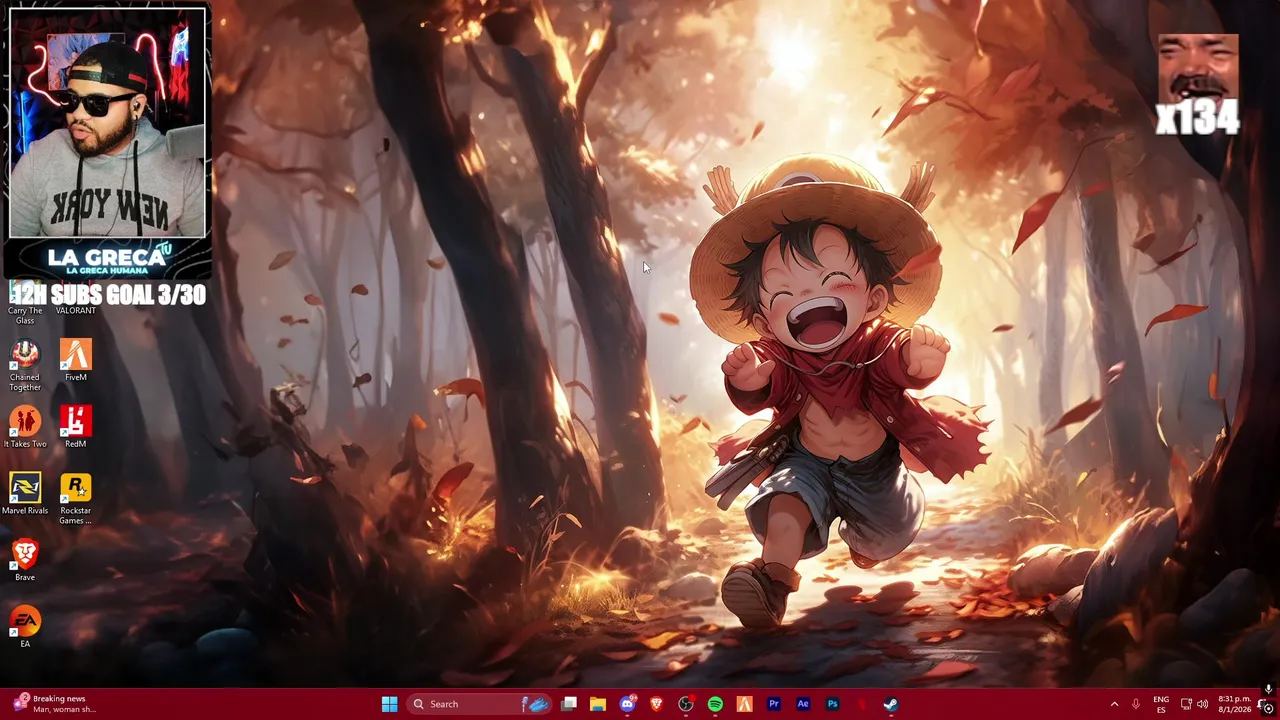Click the EA app desktop icon
Viewport: 1280px width, 720px height.
[25, 627]
